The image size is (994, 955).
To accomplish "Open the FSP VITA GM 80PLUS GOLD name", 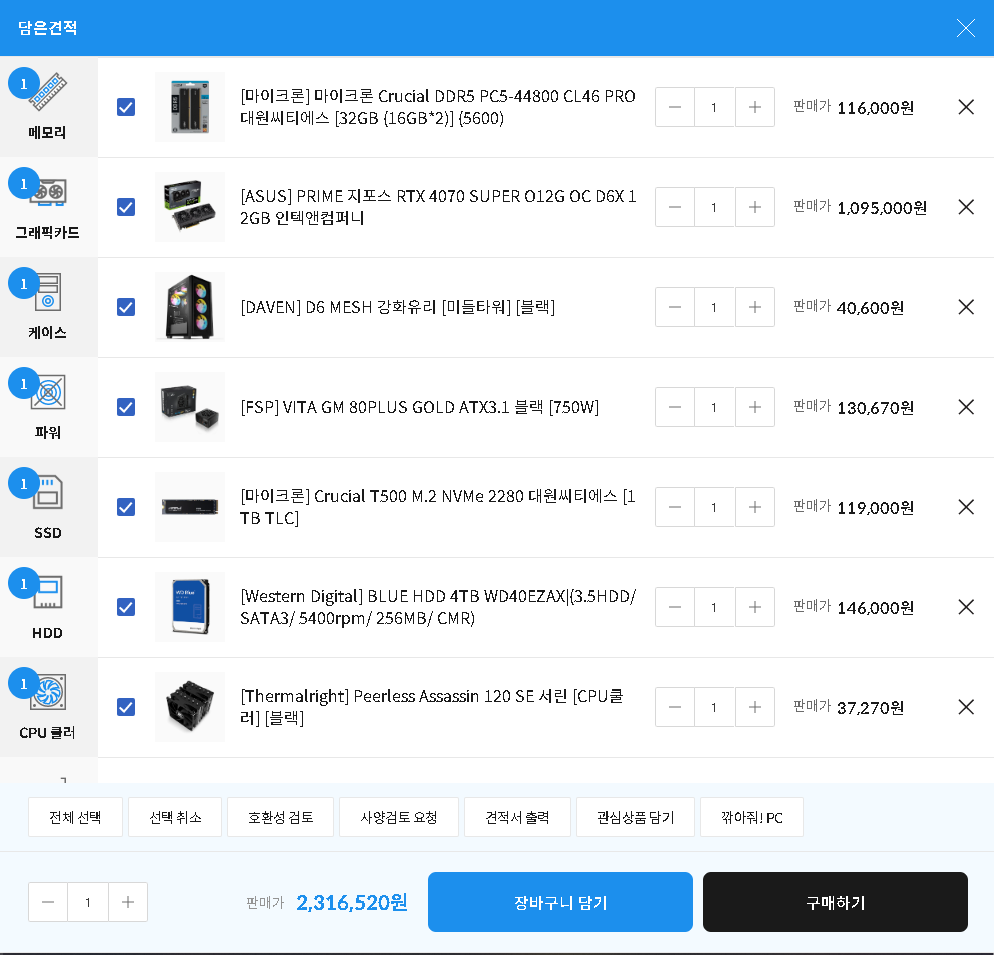I will click(420, 407).
